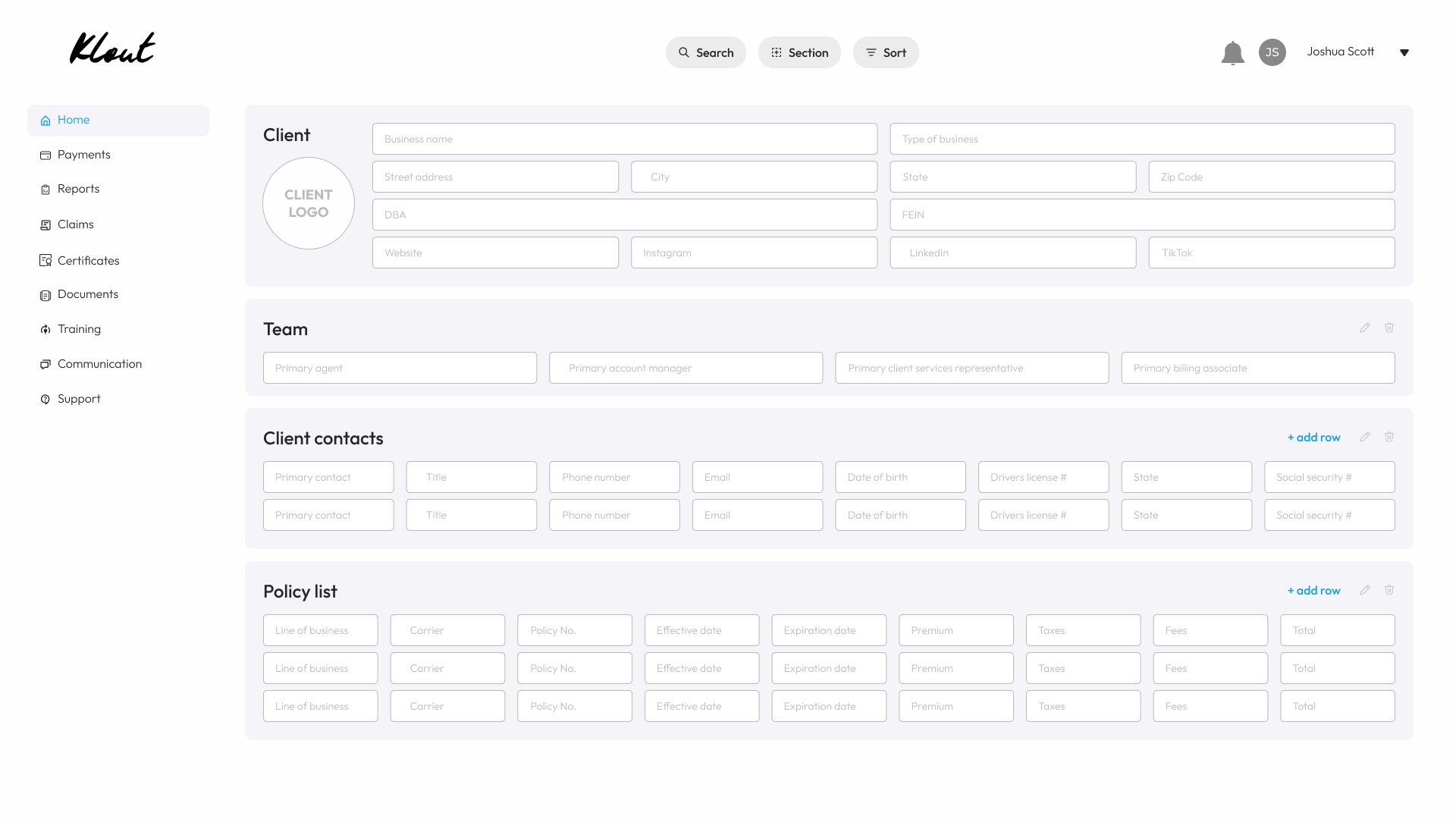Click the Support sidebar icon
Screen dimensions: 1456x819
tap(45, 399)
